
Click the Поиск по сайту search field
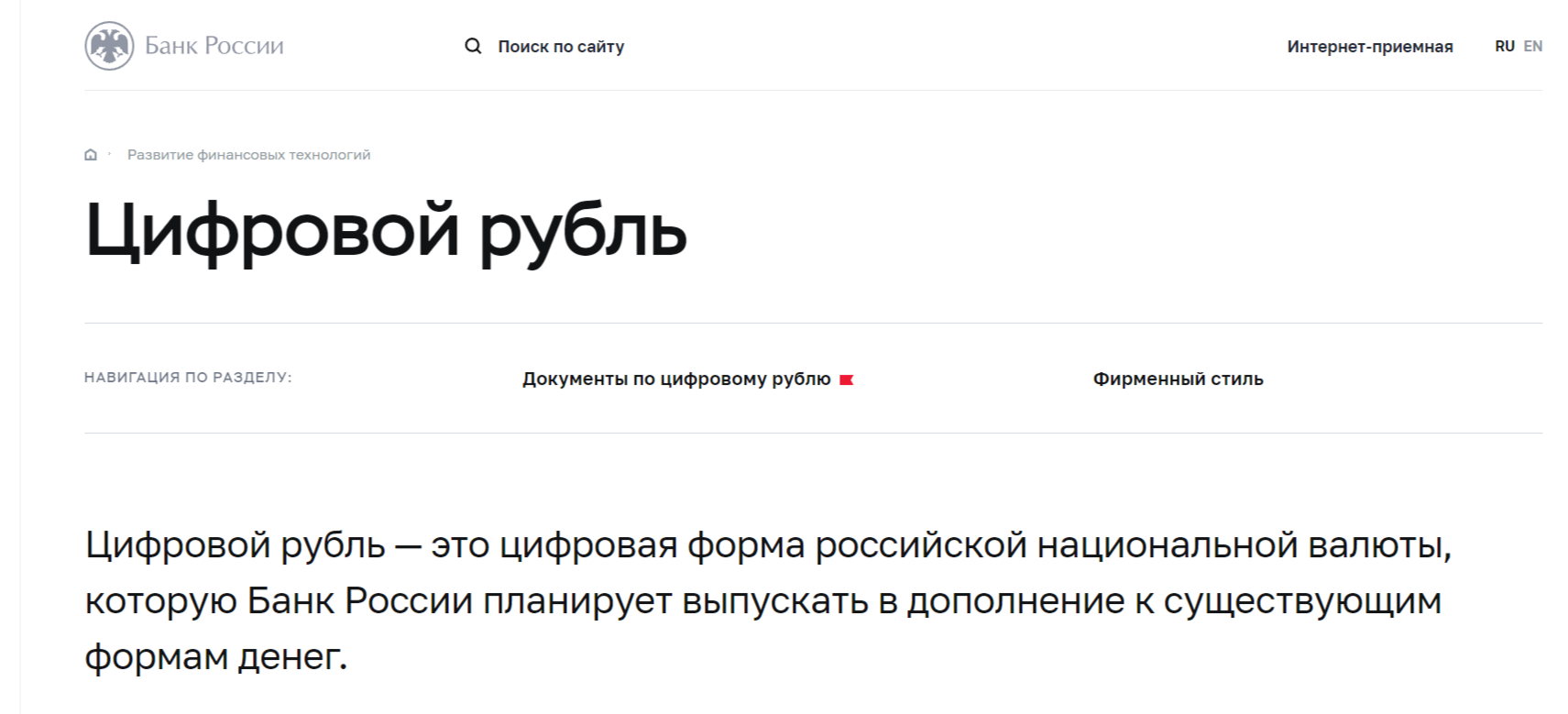[x=561, y=47]
